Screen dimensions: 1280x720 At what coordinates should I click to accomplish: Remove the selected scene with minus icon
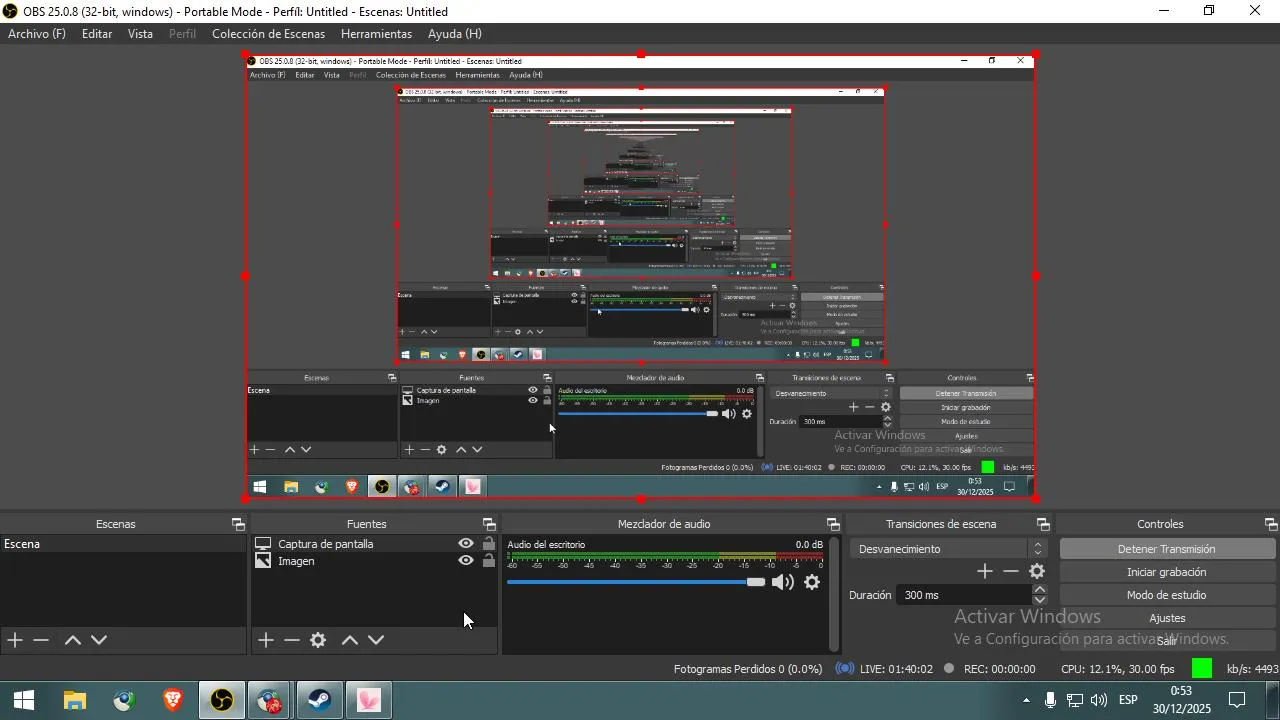coord(41,640)
